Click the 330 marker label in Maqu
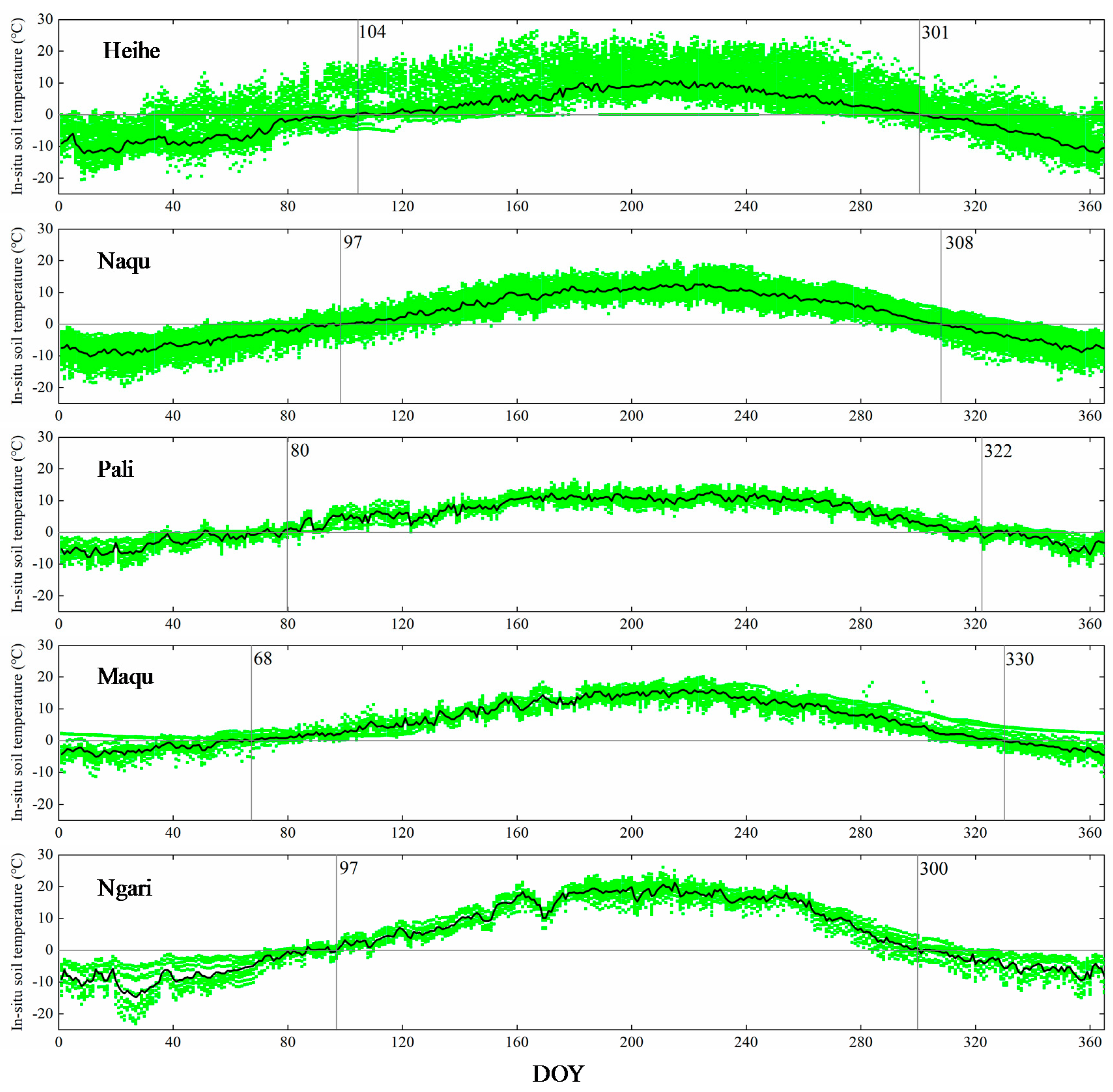The image size is (1113, 1092). pyautogui.click(x=1020, y=659)
